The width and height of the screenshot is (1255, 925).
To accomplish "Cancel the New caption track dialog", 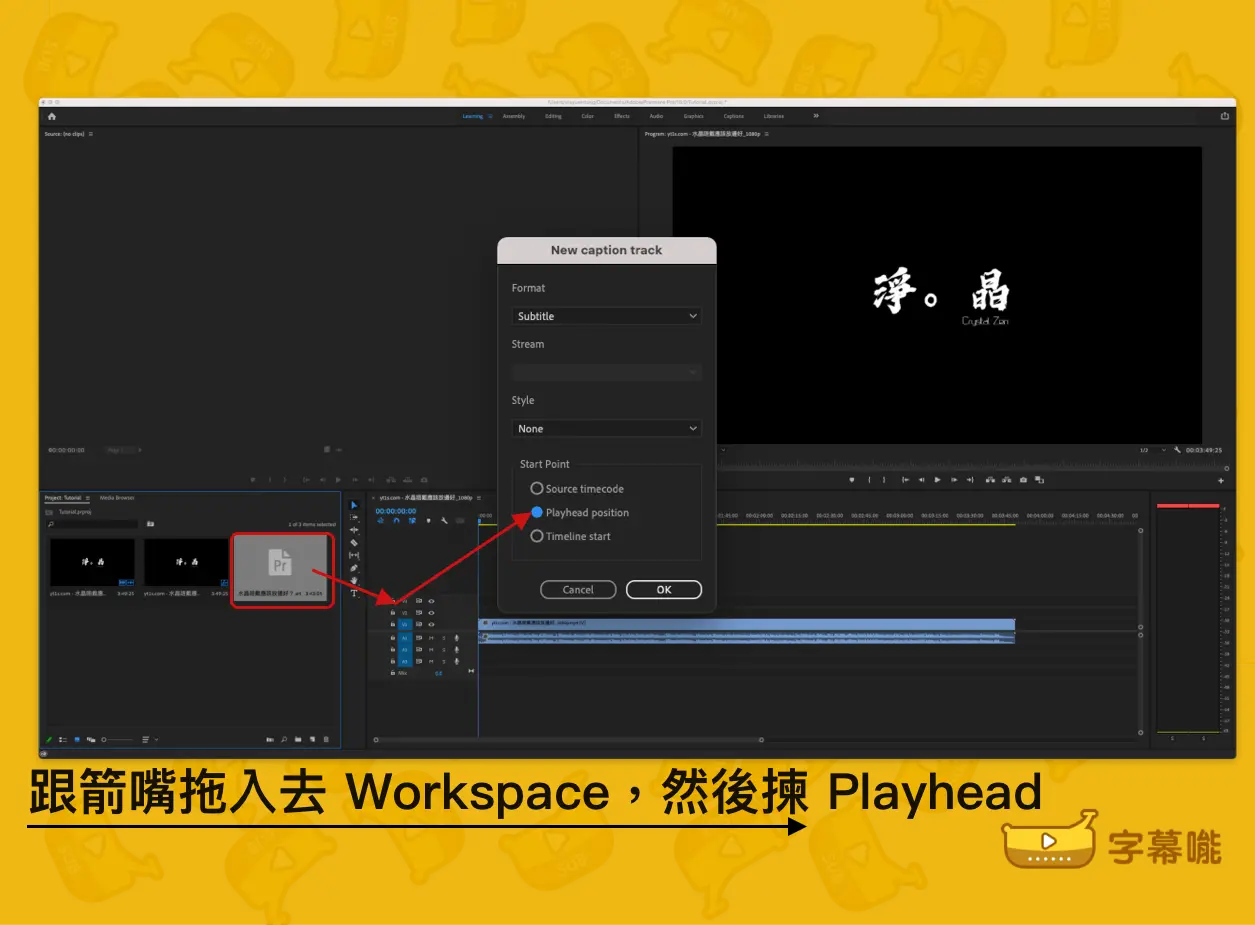I will [578, 590].
